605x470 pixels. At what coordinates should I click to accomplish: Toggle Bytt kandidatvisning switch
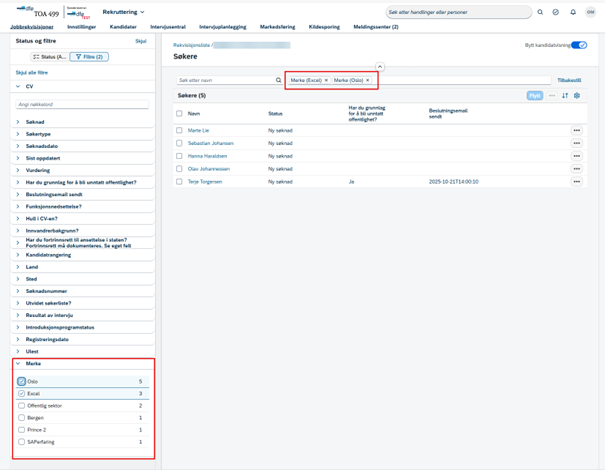pyautogui.click(x=579, y=45)
